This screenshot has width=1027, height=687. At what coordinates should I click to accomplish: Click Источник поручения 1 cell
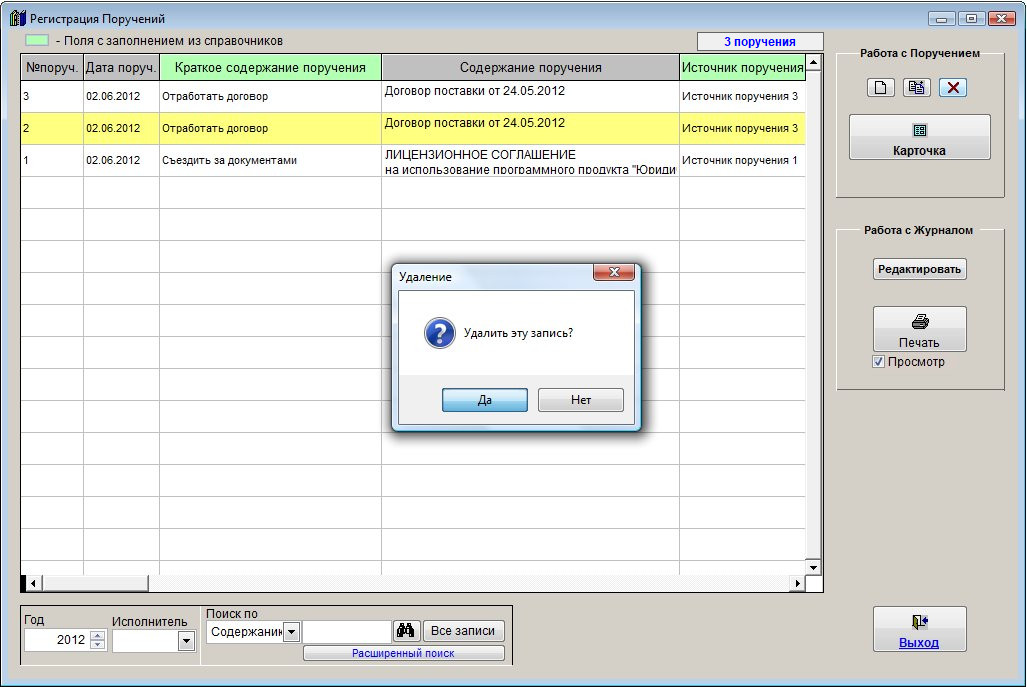(743, 160)
